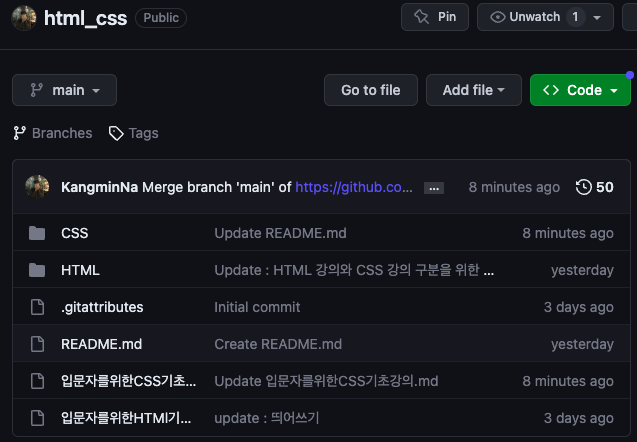Image resolution: width=637 pixels, height=442 pixels.
Task: Open the KangminNa author link
Action: (x=100, y=187)
